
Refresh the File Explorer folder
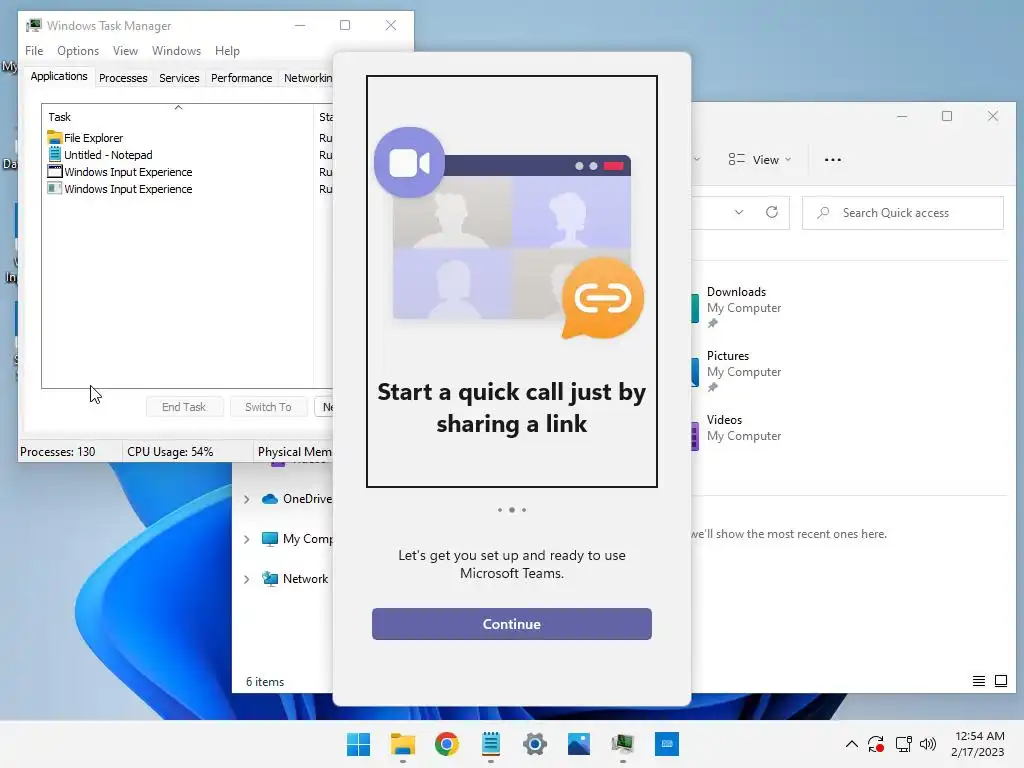pos(772,213)
